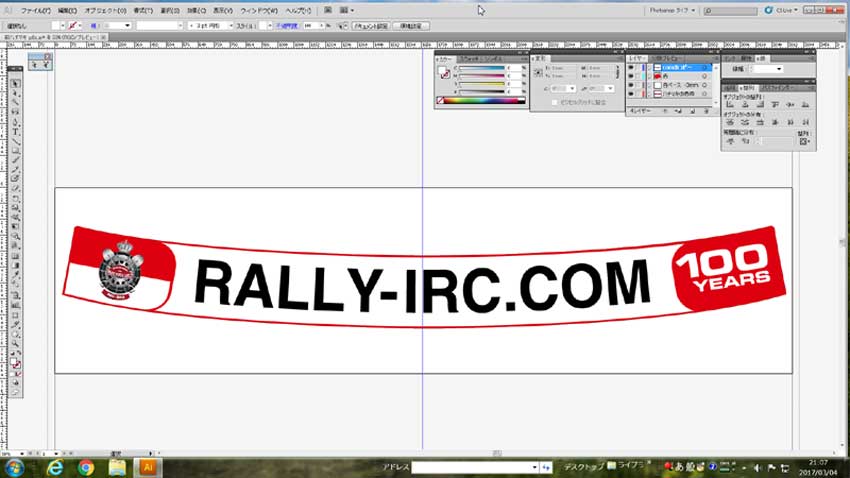Select the Selection arrow tool in toolbox

(14, 83)
